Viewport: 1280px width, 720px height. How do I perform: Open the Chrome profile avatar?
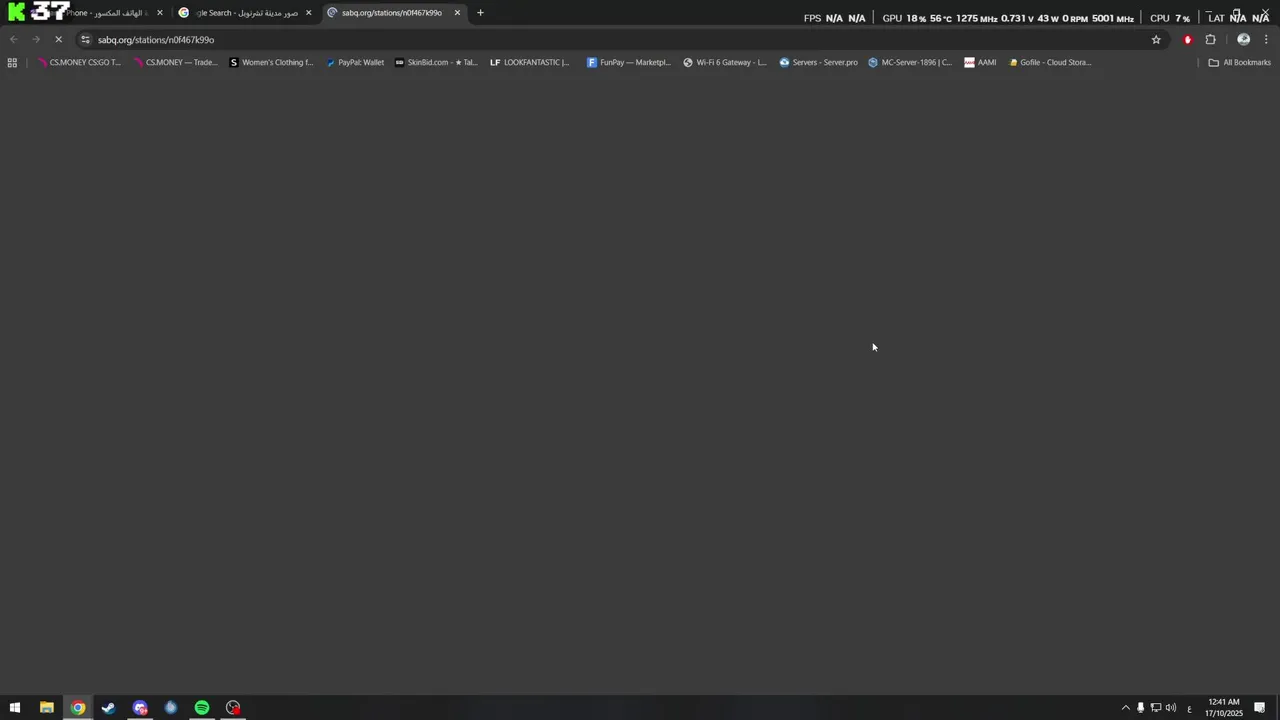(1243, 40)
